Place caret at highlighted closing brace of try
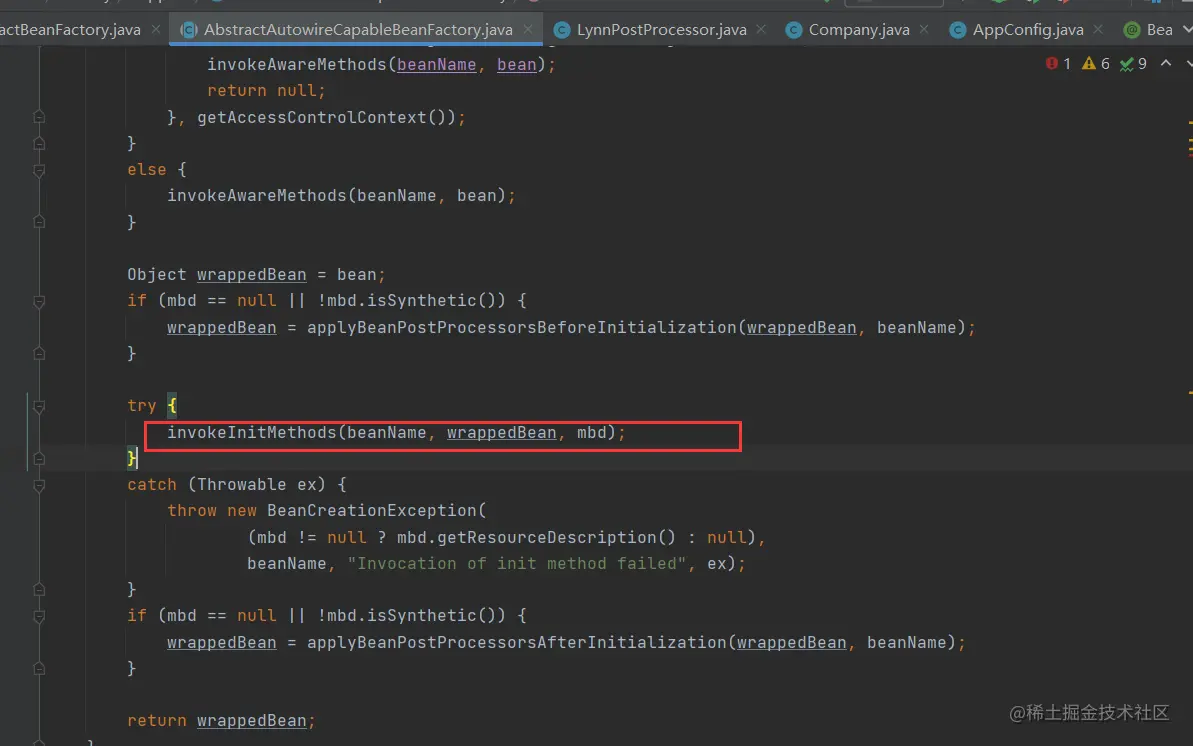This screenshot has width=1193, height=746. coord(132,458)
